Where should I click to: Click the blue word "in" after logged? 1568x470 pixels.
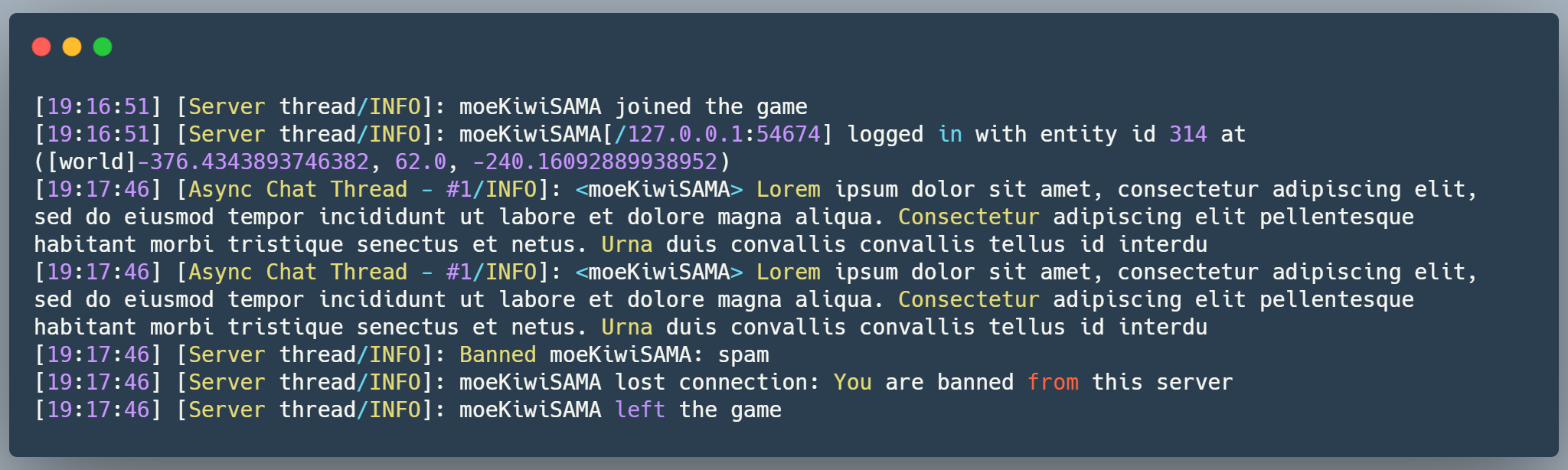950,134
